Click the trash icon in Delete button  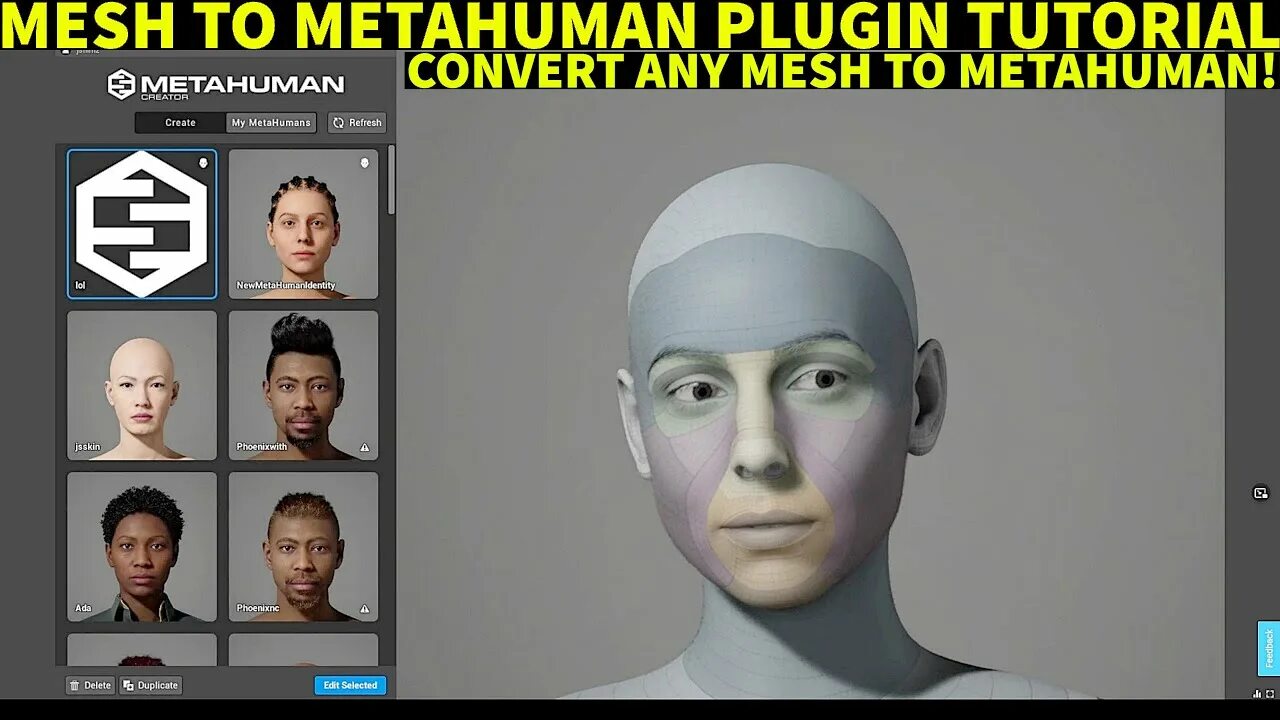click(76, 686)
